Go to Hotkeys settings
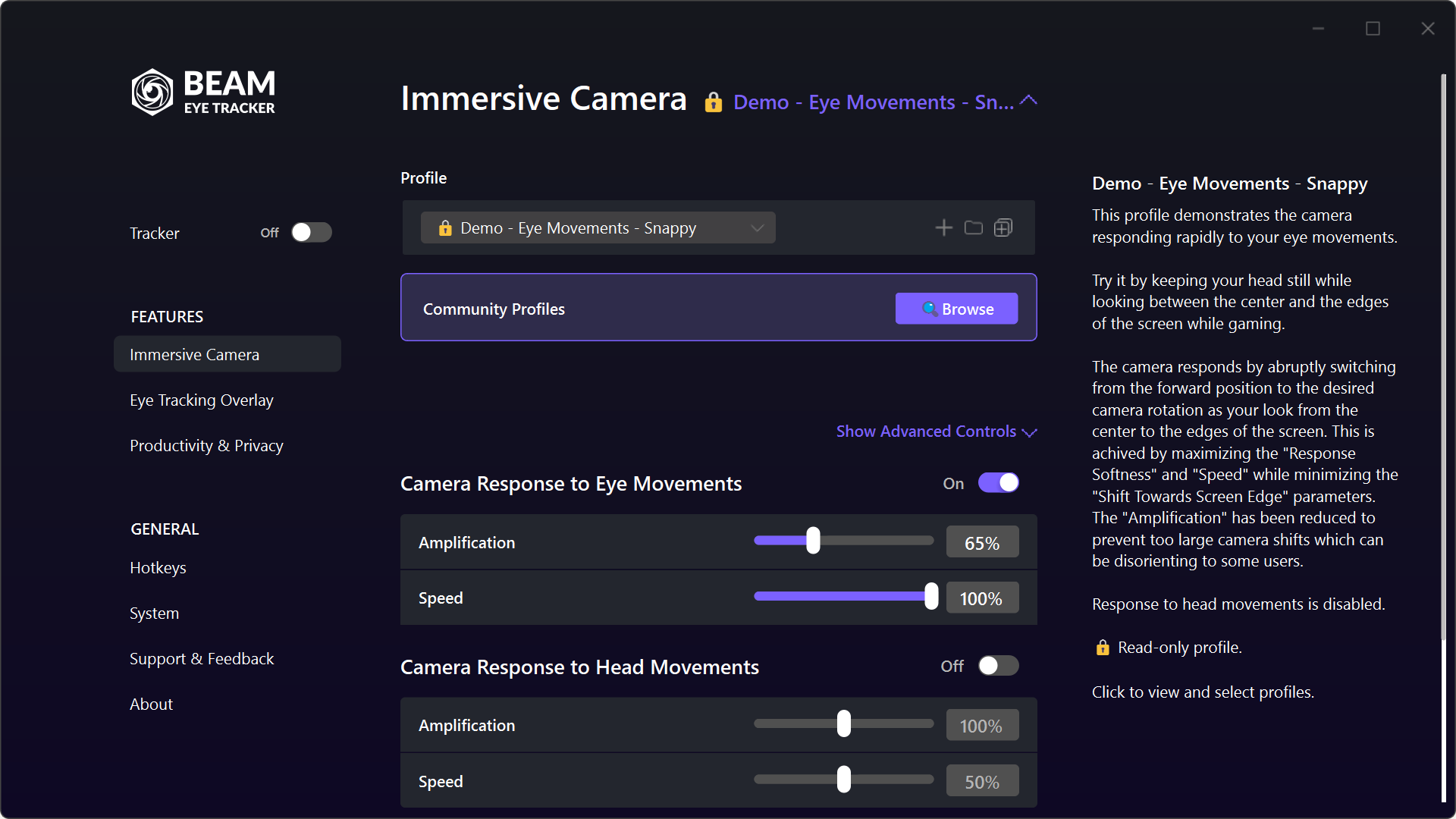Image resolution: width=1456 pixels, height=819 pixels. point(158,567)
